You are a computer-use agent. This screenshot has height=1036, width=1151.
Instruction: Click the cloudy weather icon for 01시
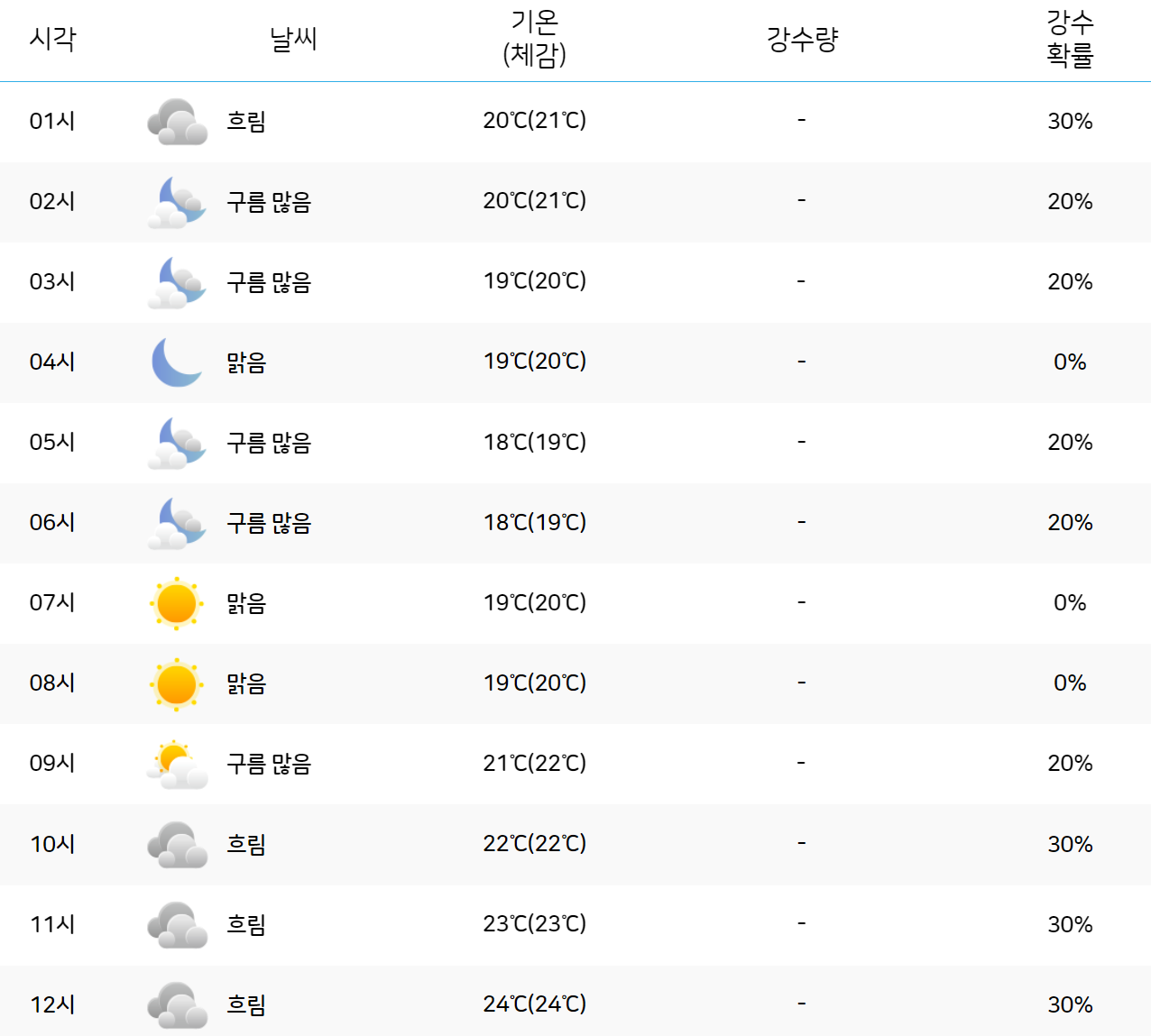(178, 122)
